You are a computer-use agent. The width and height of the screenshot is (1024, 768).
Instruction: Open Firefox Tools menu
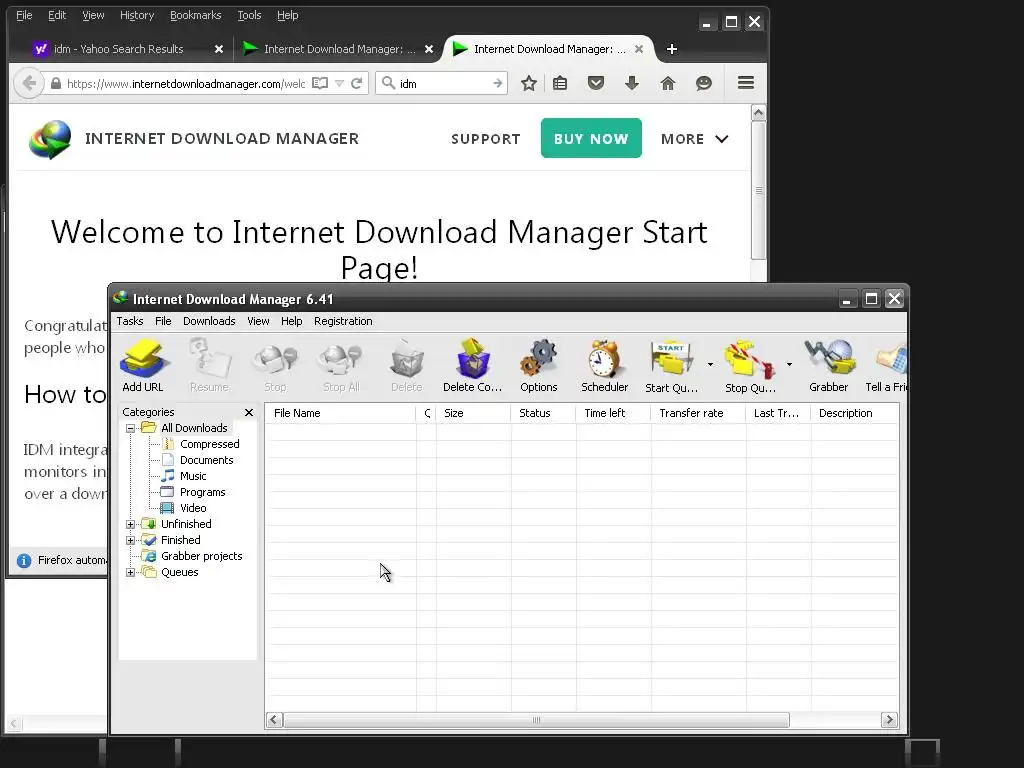pos(249,15)
